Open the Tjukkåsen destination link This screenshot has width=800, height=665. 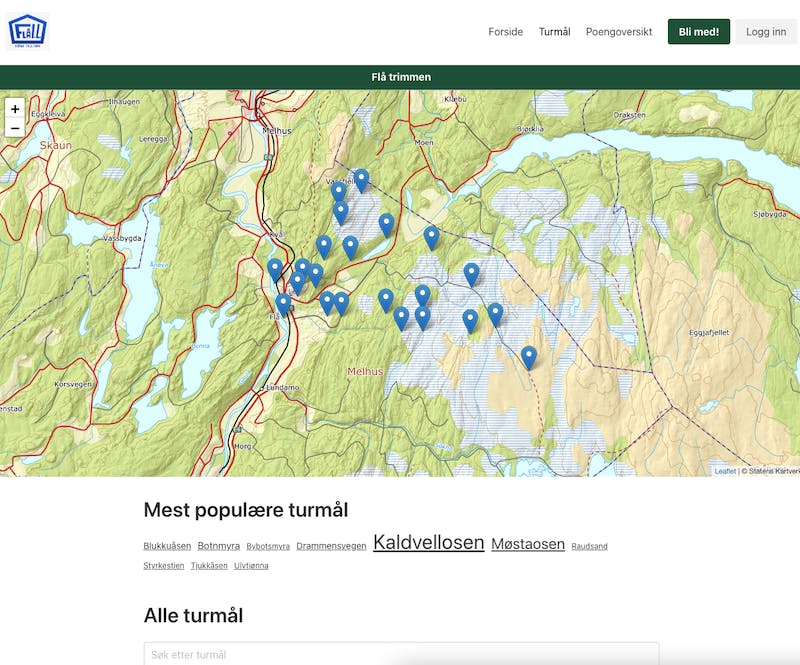209,566
